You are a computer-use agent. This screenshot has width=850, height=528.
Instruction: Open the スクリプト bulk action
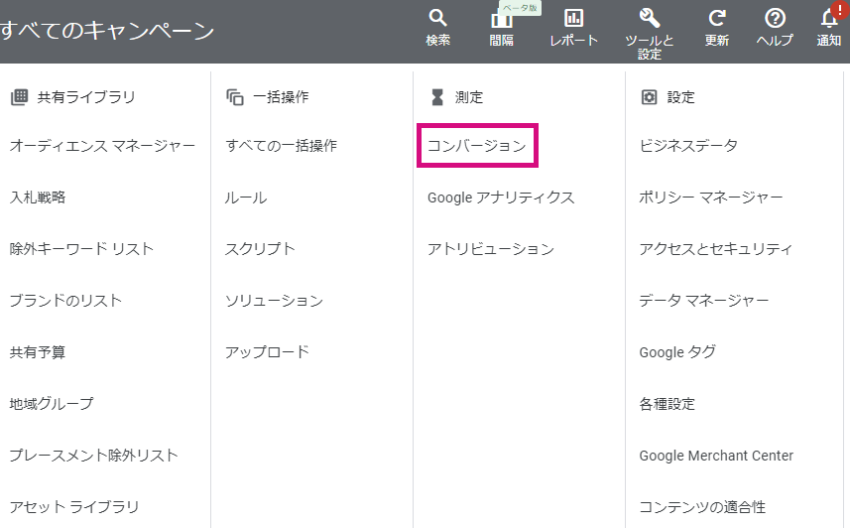pyautogui.click(x=260, y=249)
